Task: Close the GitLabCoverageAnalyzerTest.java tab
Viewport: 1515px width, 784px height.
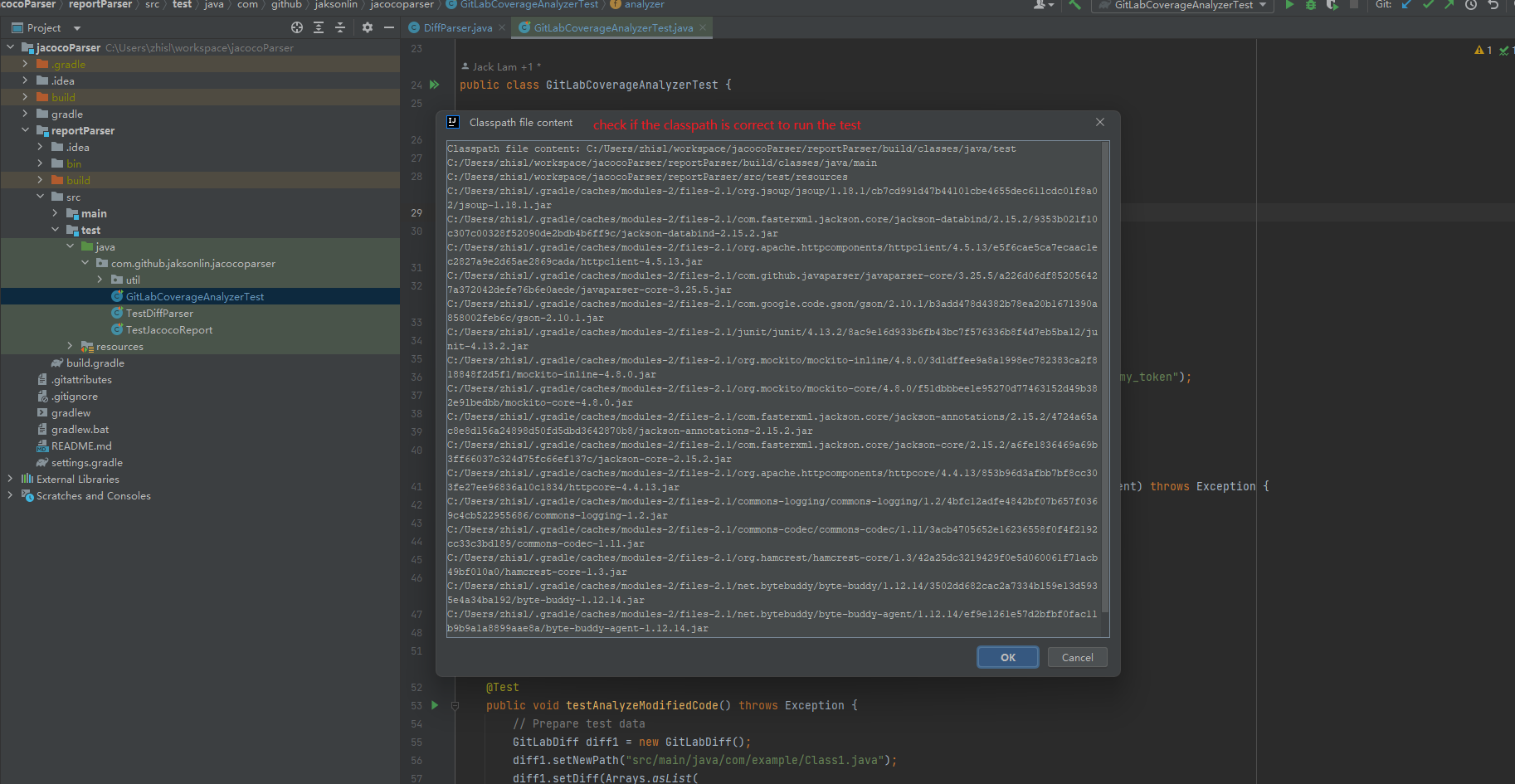Action: coord(703,27)
